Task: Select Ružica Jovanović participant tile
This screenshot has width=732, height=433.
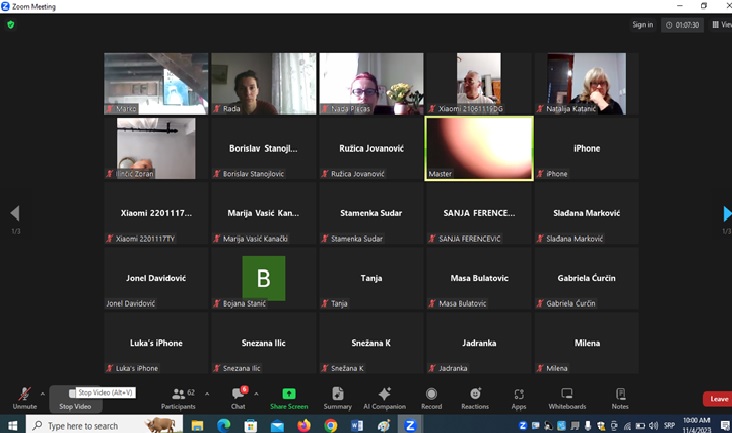Action: point(371,148)
